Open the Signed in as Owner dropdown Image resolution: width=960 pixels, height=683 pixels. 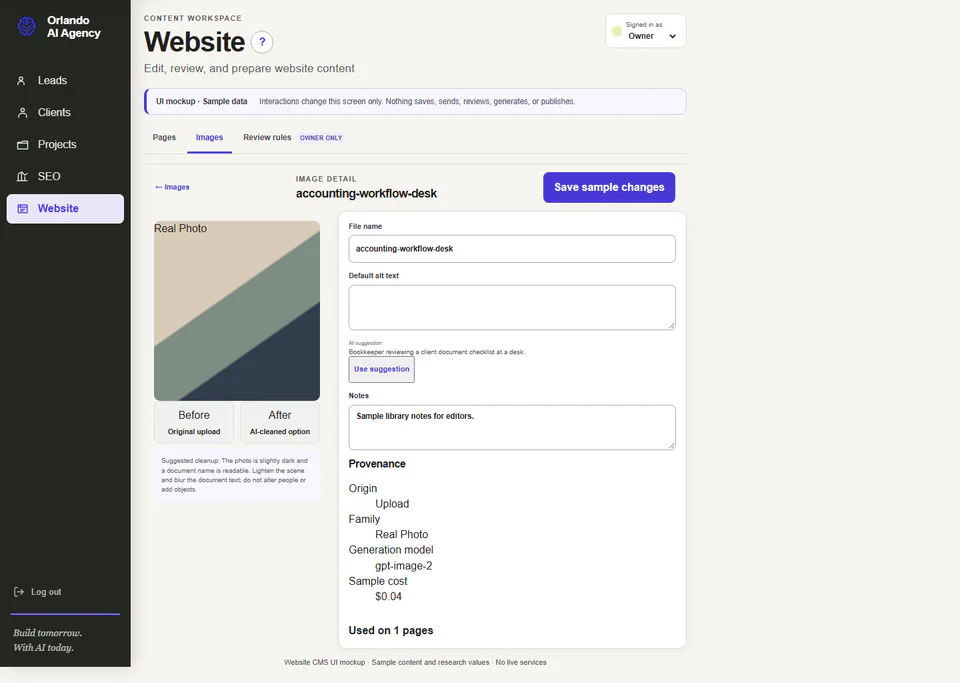(x=645, y=31)
